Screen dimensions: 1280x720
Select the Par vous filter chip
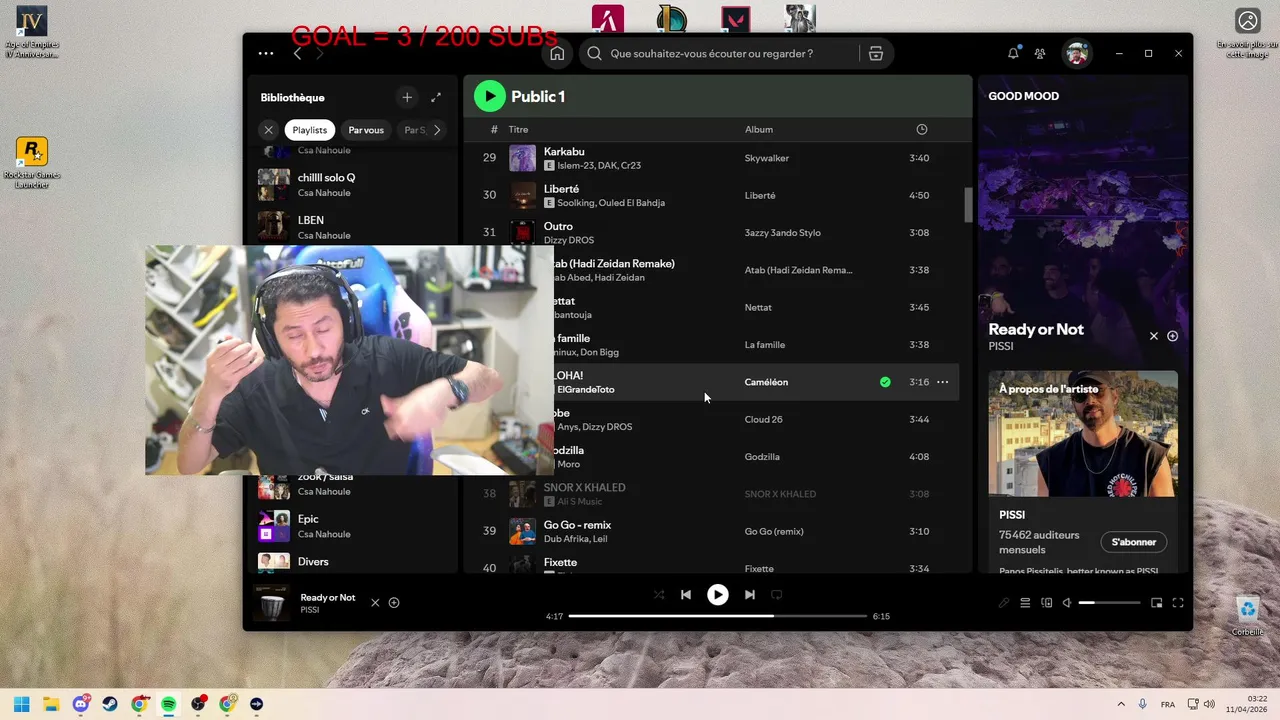coord(366,130)
